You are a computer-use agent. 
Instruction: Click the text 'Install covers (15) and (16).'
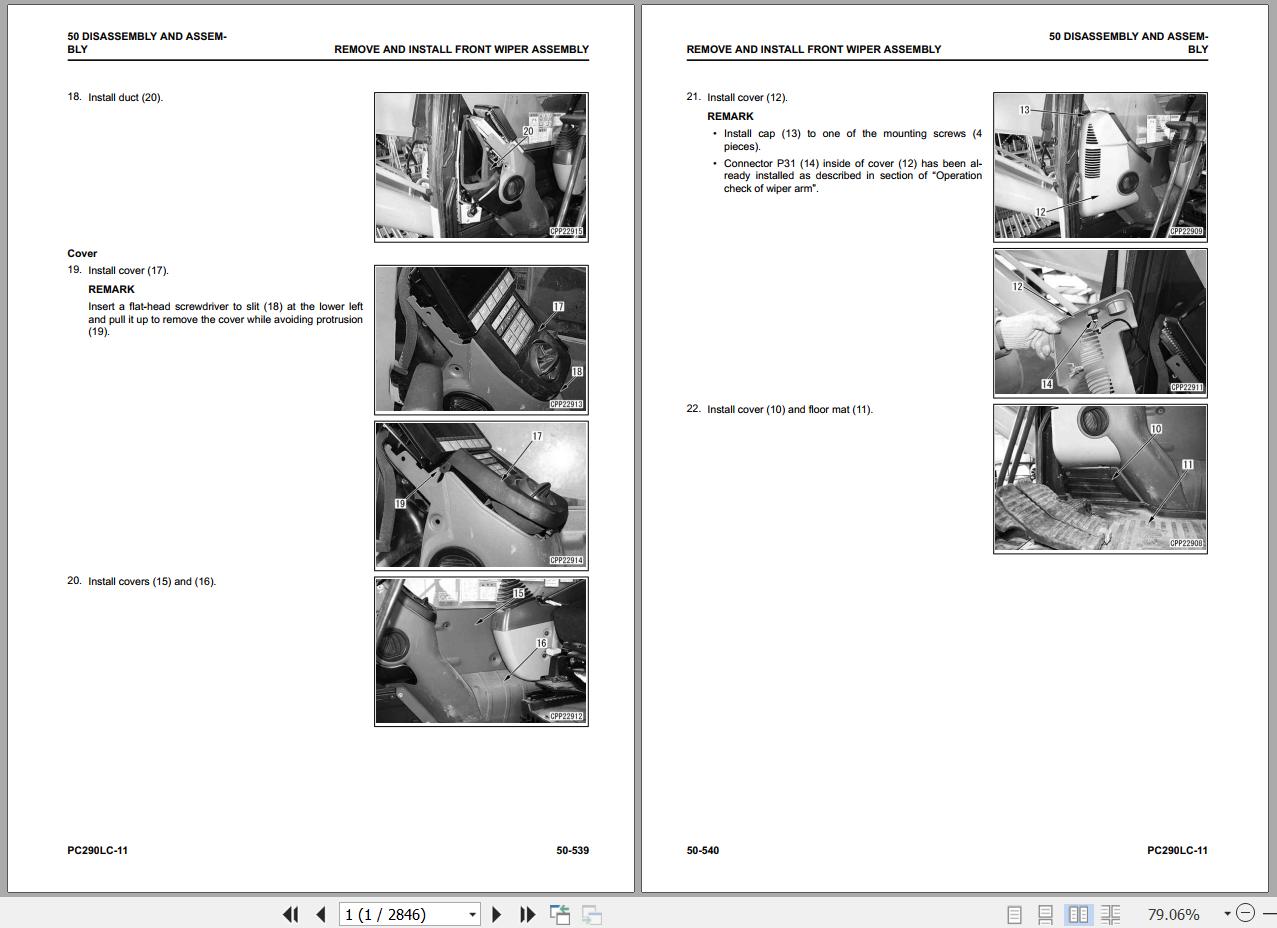coord(152,581)
